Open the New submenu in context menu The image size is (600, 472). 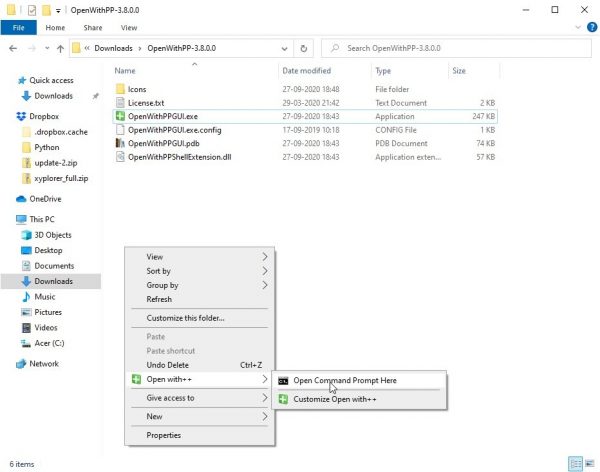point(199,416)
